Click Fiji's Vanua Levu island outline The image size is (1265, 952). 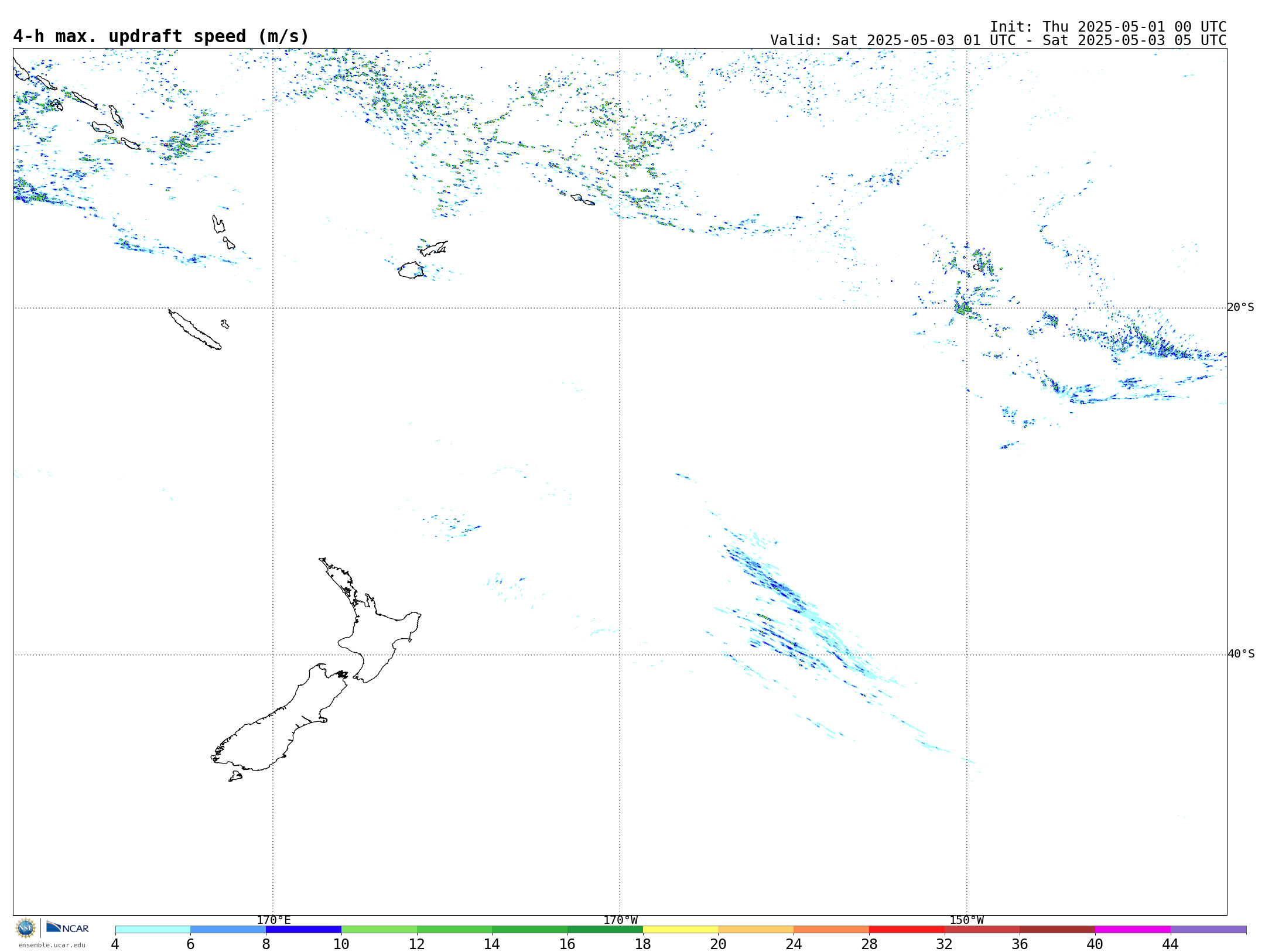(x=434, y=248)
